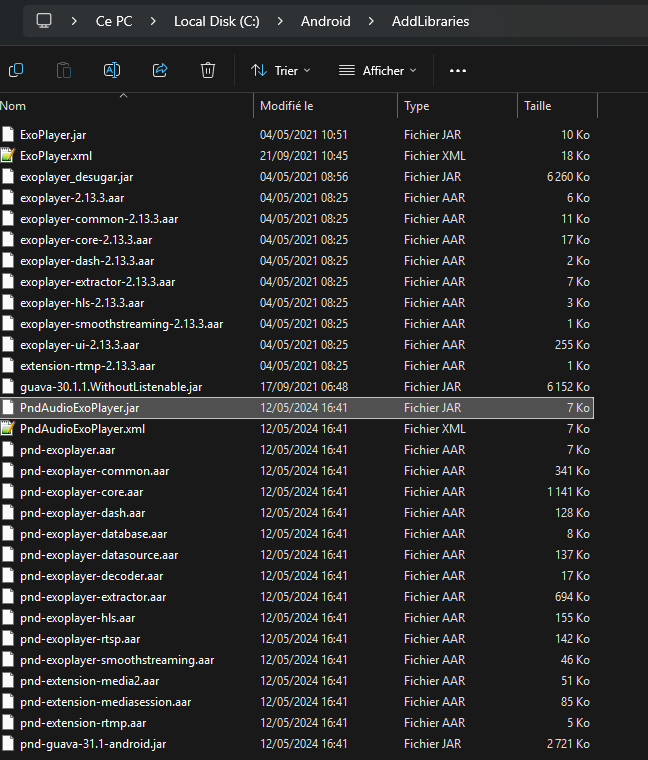The height and width of the screenshot is (760, 648).
Task: Click the date 21/09/2021 10:45
Action: pyautogui.click(x=304, y=156)
